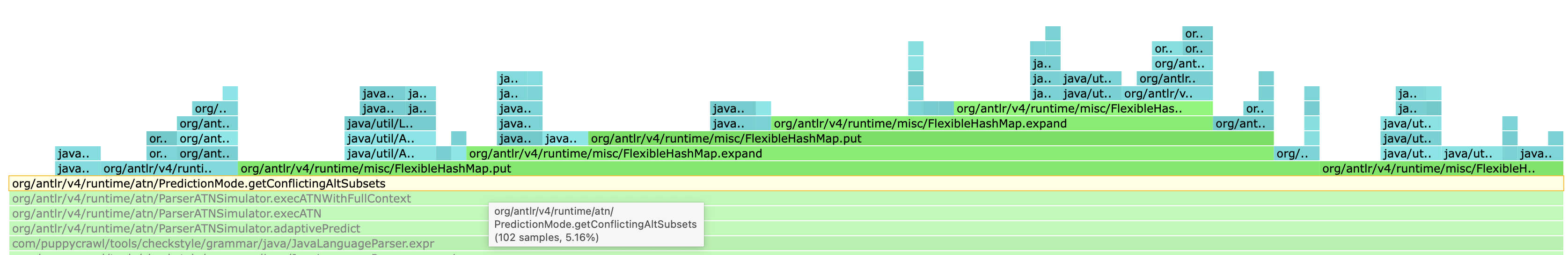Click 'org/..' frame adjoining wider FlexibleHashMap.expand
The image size is (1568, 255).
[1297, 154]
